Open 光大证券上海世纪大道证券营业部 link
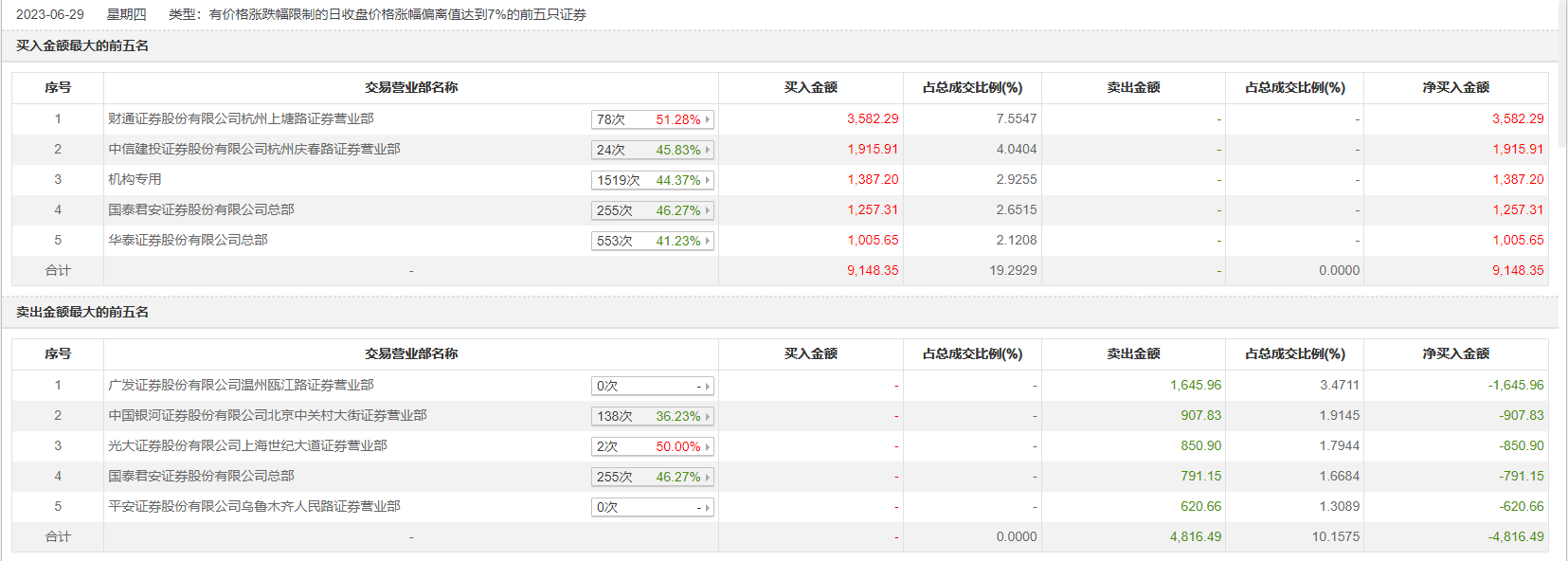The width and height of the screenshot is (1568, 561). (247, 445)
